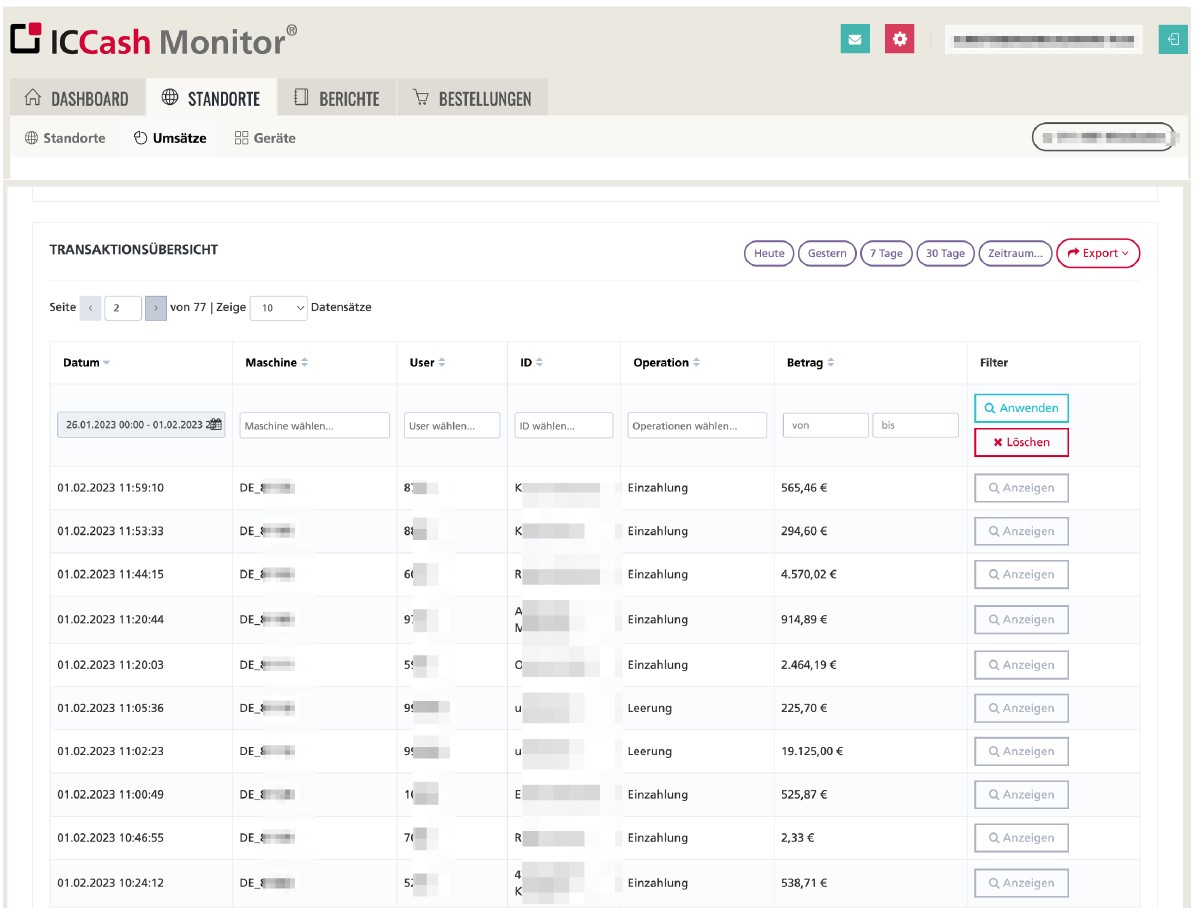This screenshot has width=1200, height=908.
Task: Click Anzeigen for the 525,87 € transaction
Action: [x=1021, y=795]
